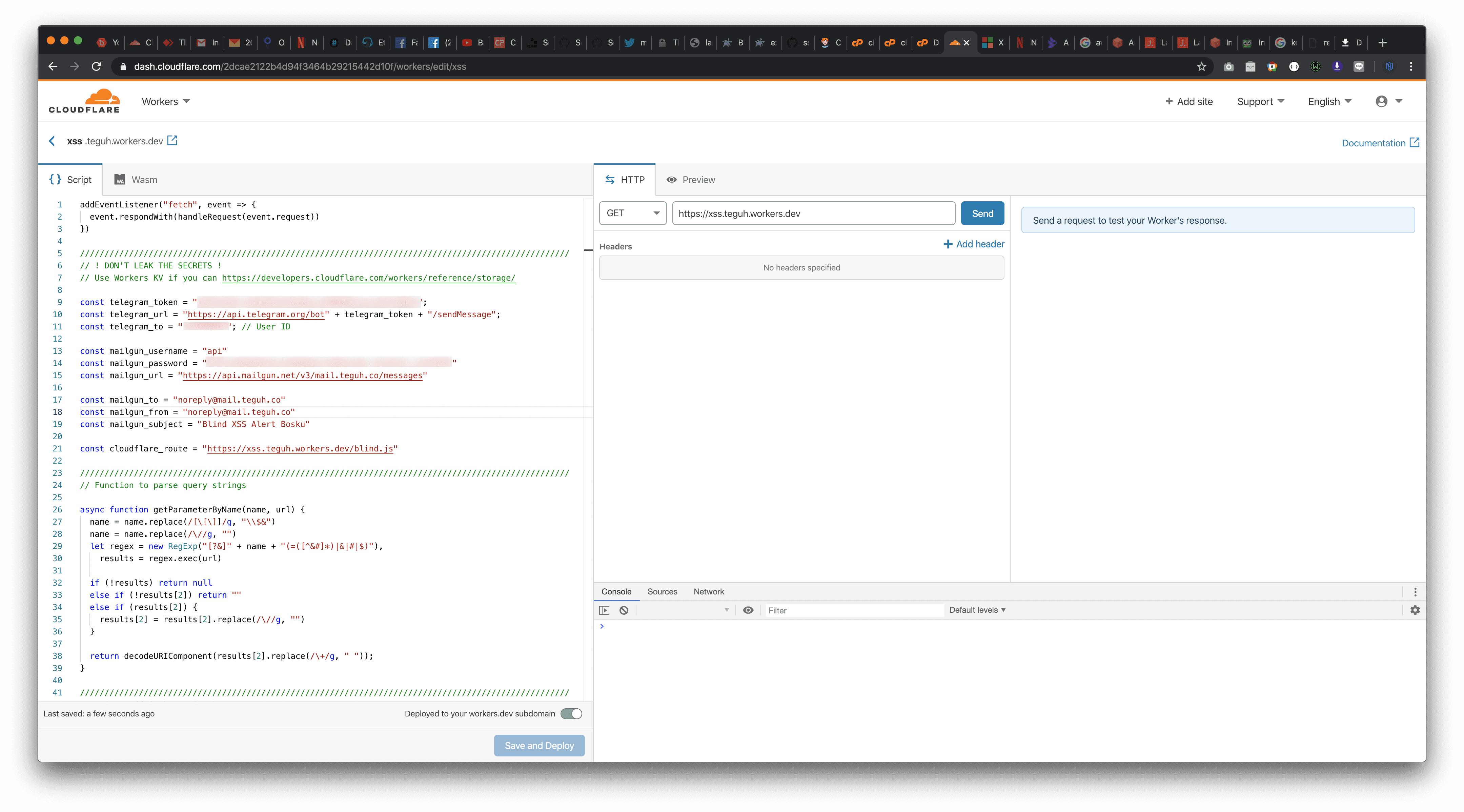Viewport: 1464px width, 812px height.
Task: Toggle console sidebar panel icon
Action: pyautogui.click(x=604, y=610)
